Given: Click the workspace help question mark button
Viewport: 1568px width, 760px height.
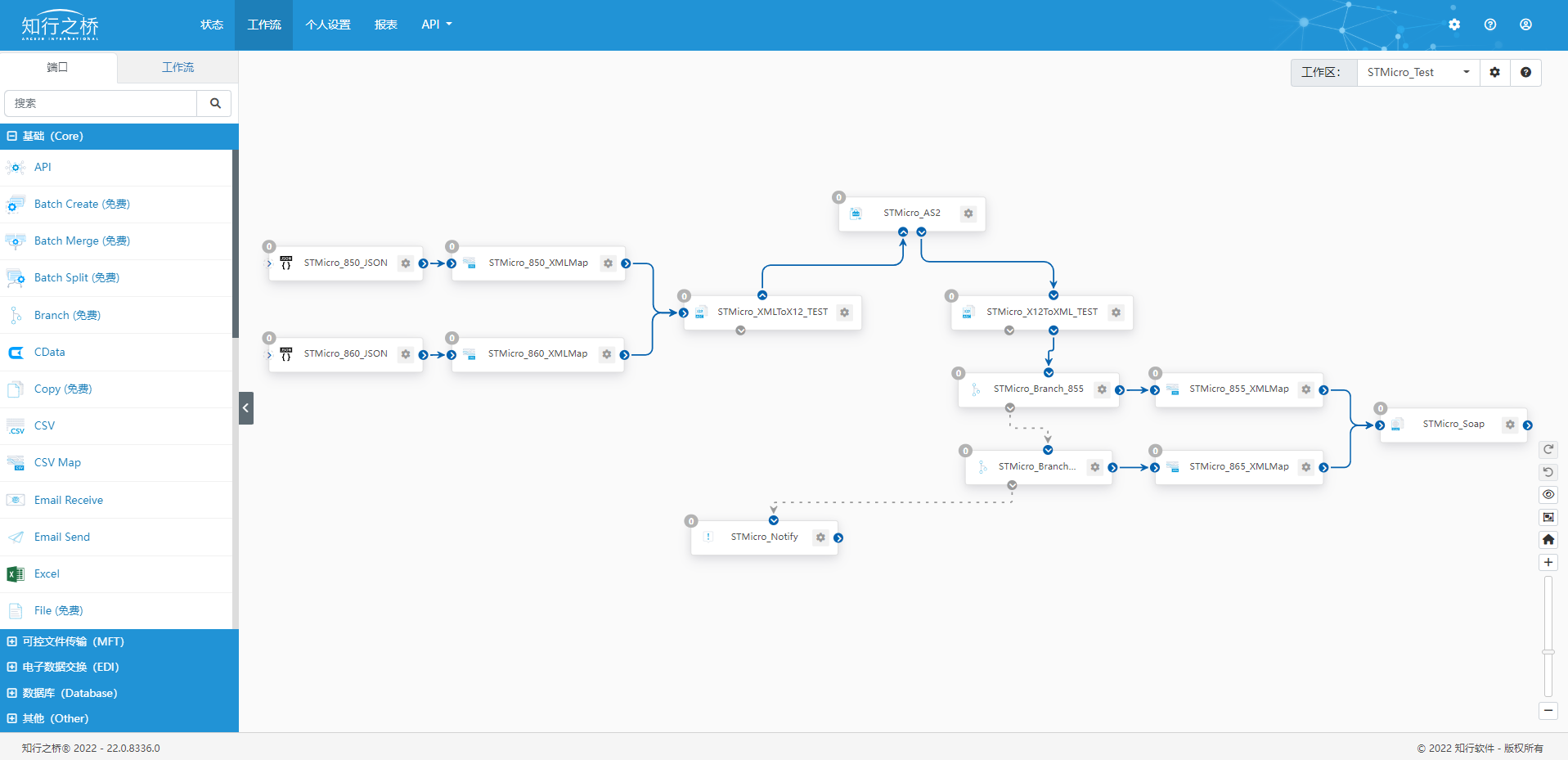Looking at the screenshot, I should coord(1526,72).
